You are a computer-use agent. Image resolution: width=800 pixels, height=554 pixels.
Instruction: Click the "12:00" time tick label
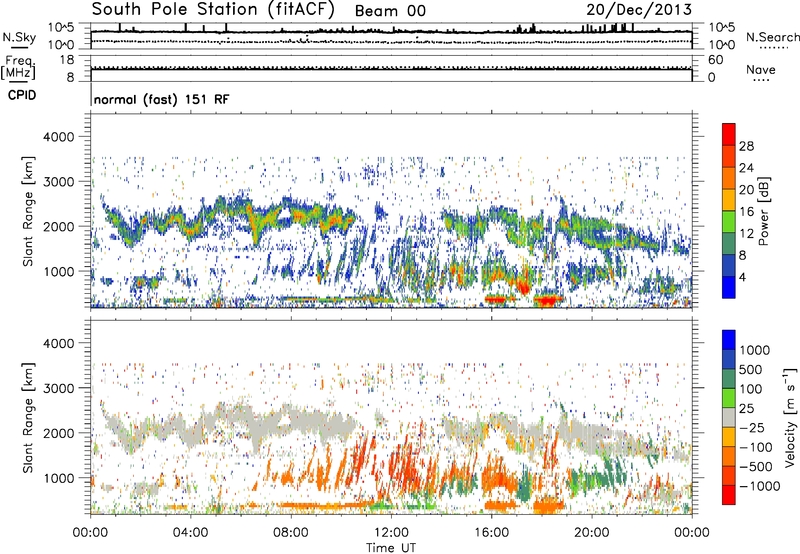pos(391,533)
